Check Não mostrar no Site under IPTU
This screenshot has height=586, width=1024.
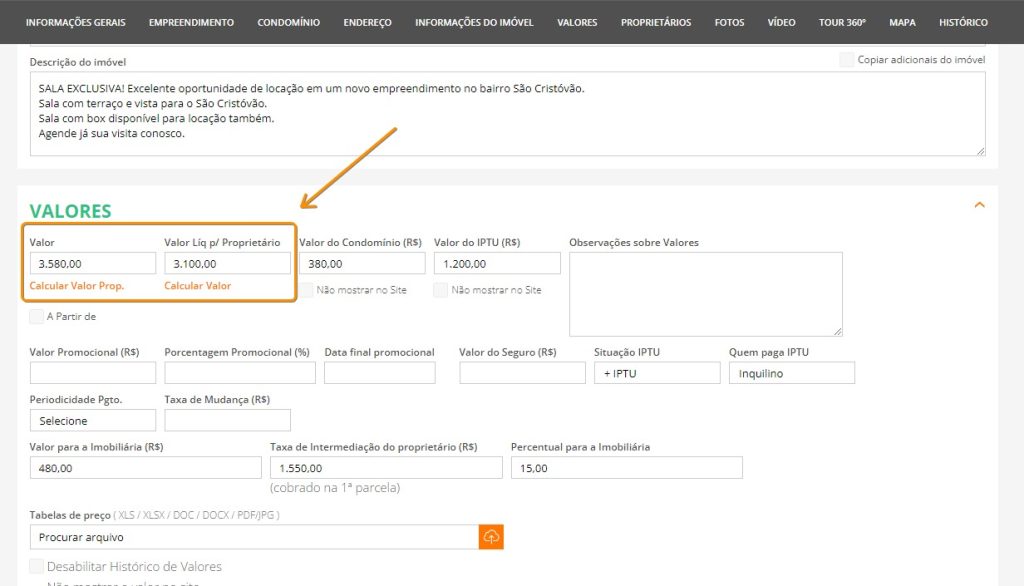(441, 290)
